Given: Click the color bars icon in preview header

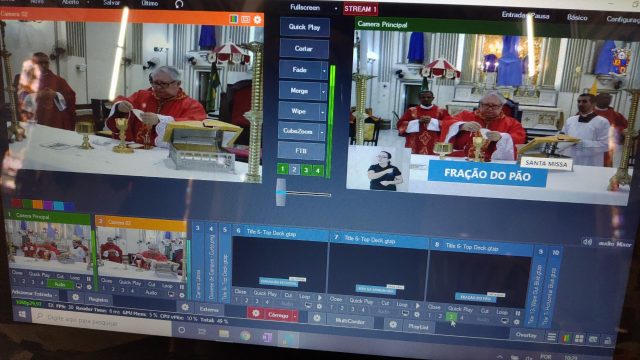Looking at the screenshot, I should tap(233, 19).
